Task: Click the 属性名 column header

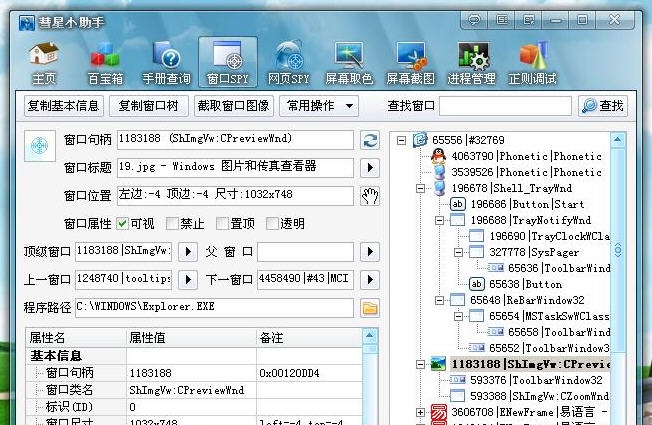Action: tap(76, 338)
